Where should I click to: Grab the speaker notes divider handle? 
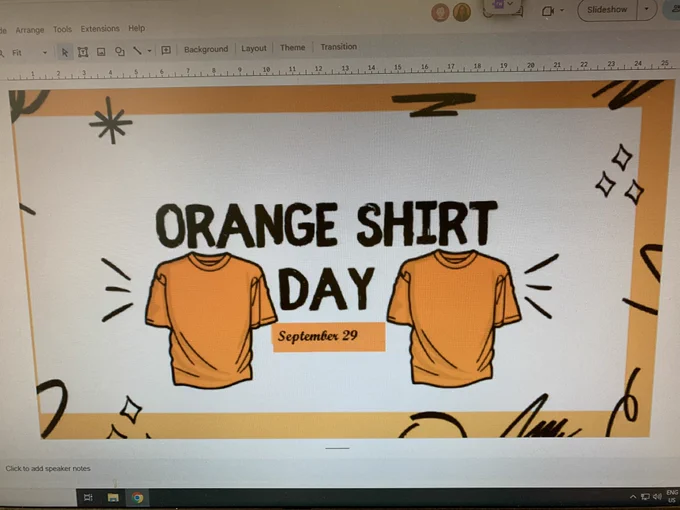coord(337,448)
